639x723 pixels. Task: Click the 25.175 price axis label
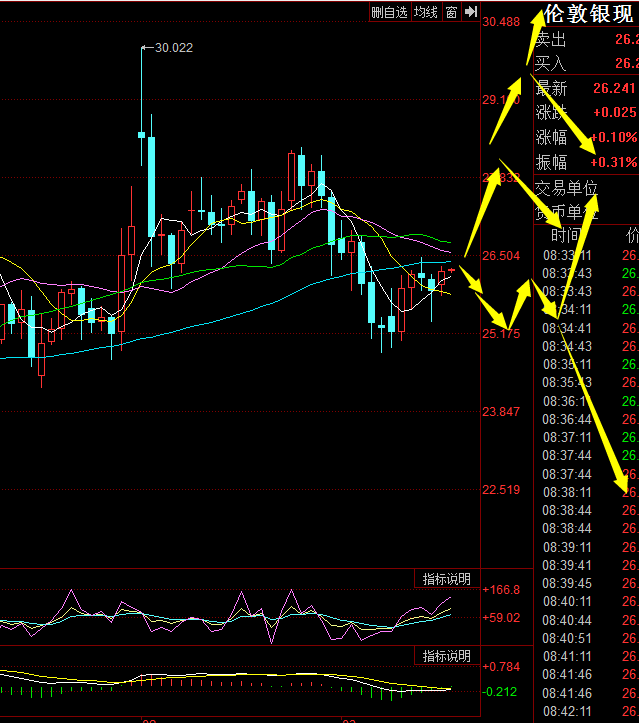coord(501,333)
